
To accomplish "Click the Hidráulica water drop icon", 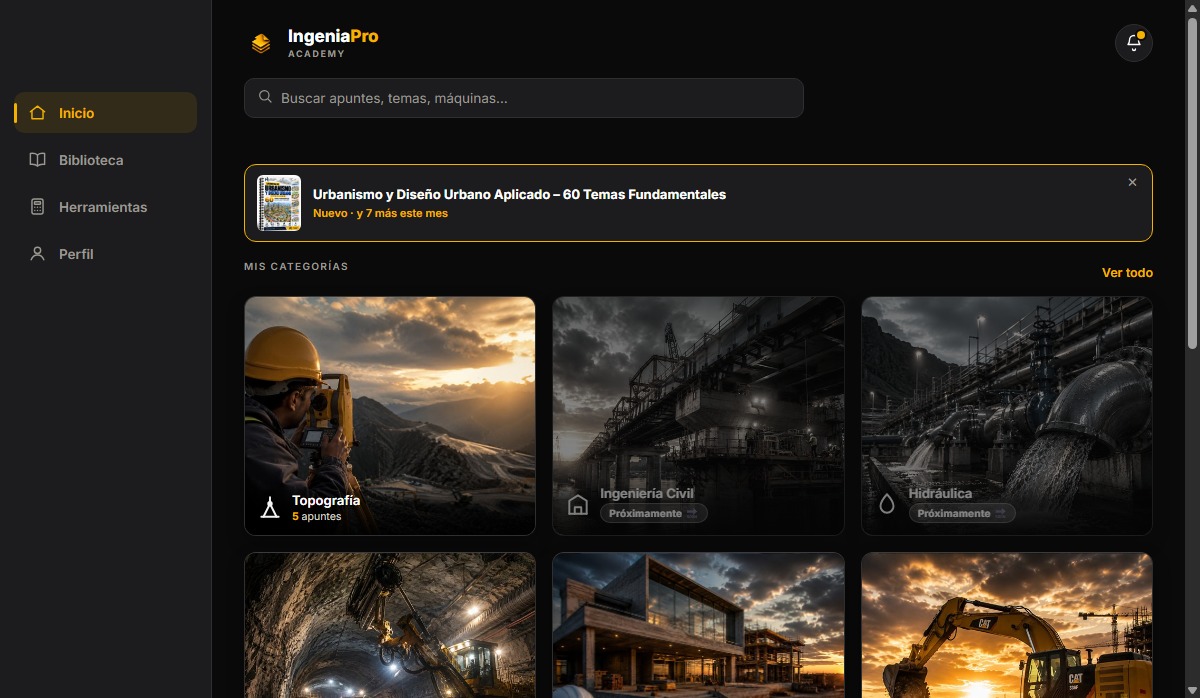I will click(887, 504).
